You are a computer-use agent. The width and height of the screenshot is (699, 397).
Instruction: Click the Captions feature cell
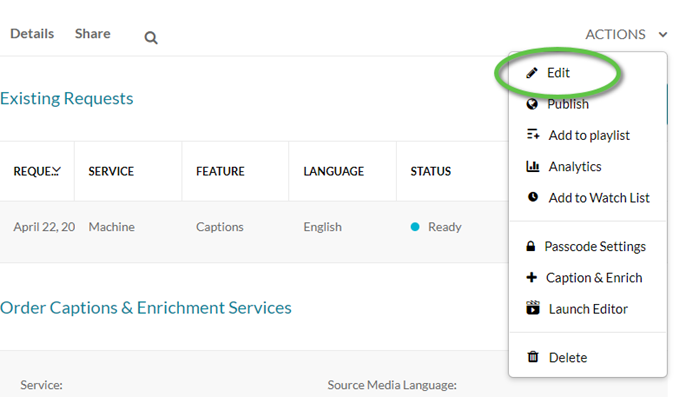click(x=220, y=227)
